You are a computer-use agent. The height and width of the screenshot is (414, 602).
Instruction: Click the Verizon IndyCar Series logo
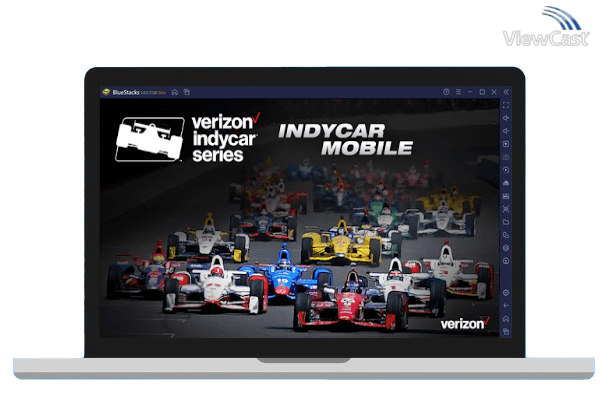pos(188,138)
